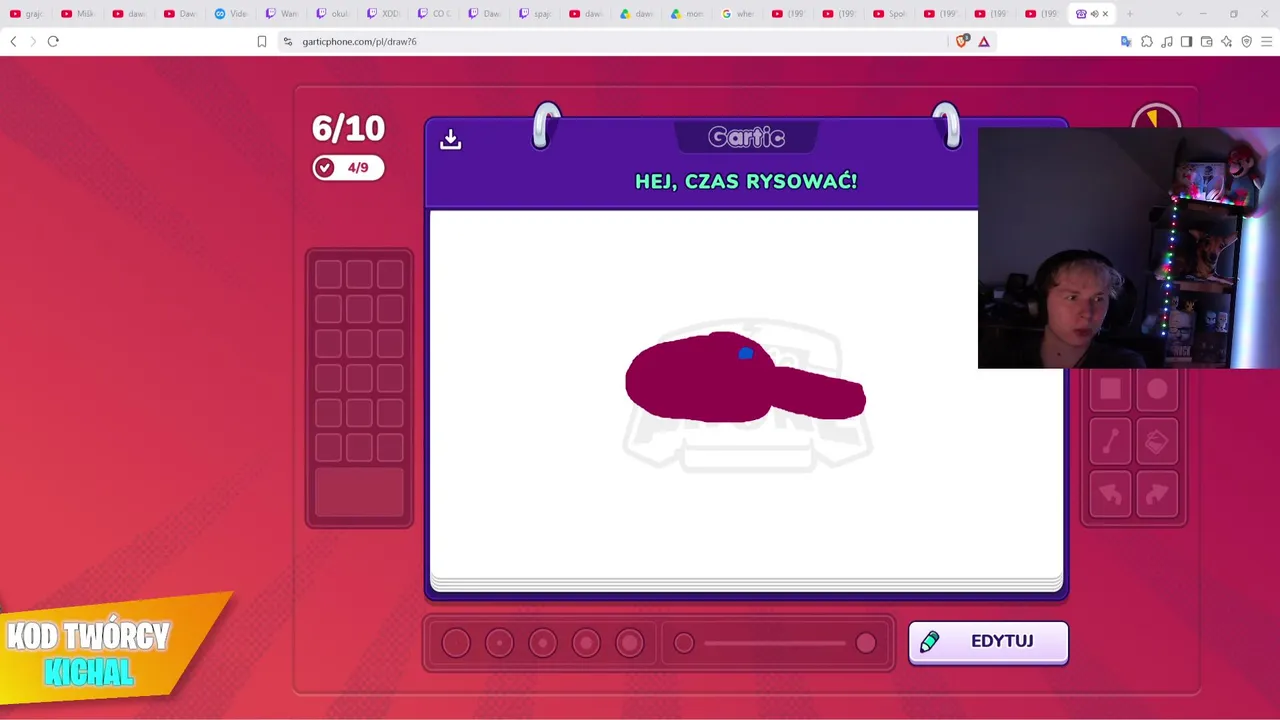Viewport: 1280px width, 720px height.
Task: Click the opacity slider track
Action: pyautogui.click(x=775, y=643)
